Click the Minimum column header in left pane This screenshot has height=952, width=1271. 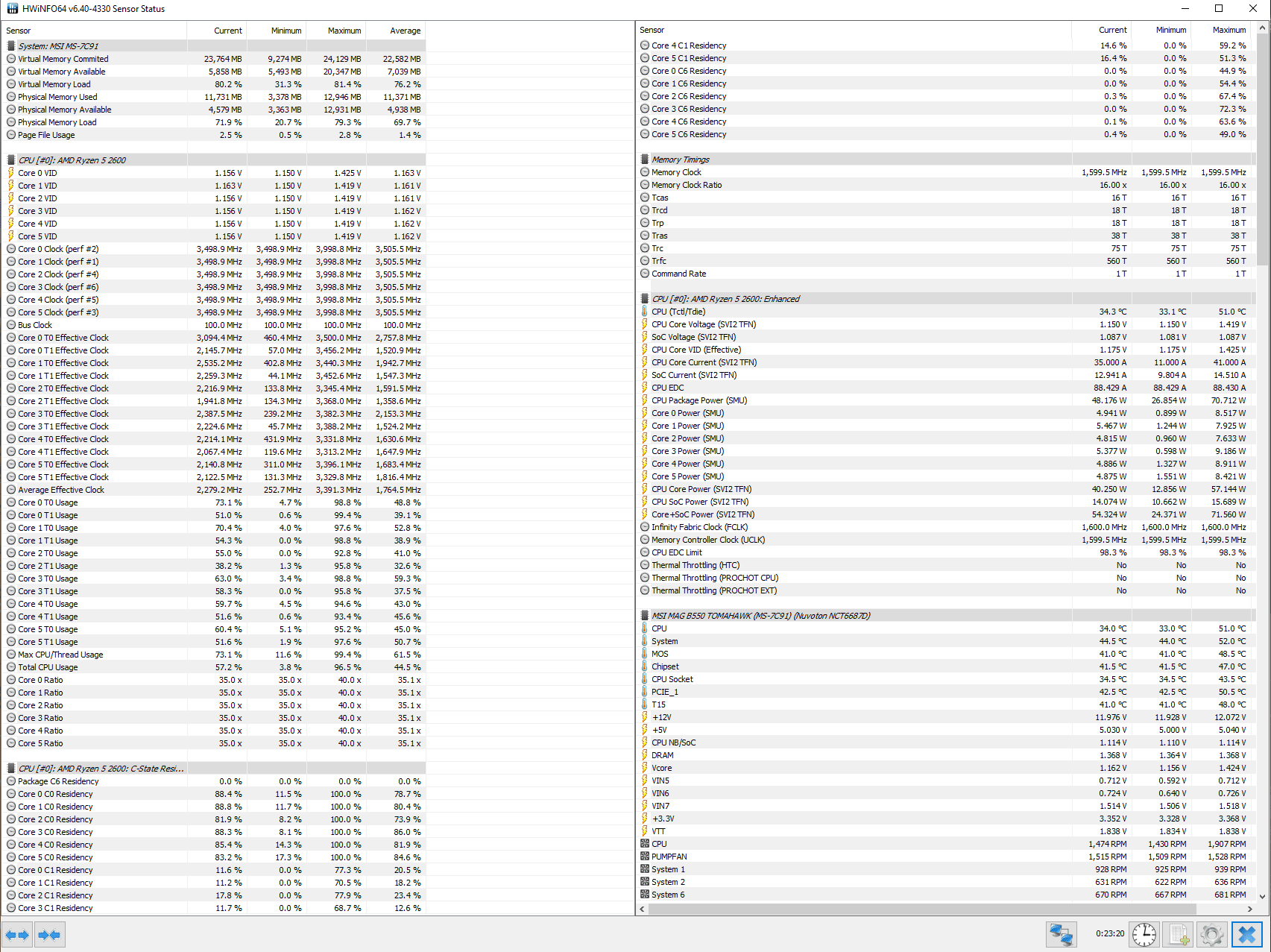pos(277,31)
